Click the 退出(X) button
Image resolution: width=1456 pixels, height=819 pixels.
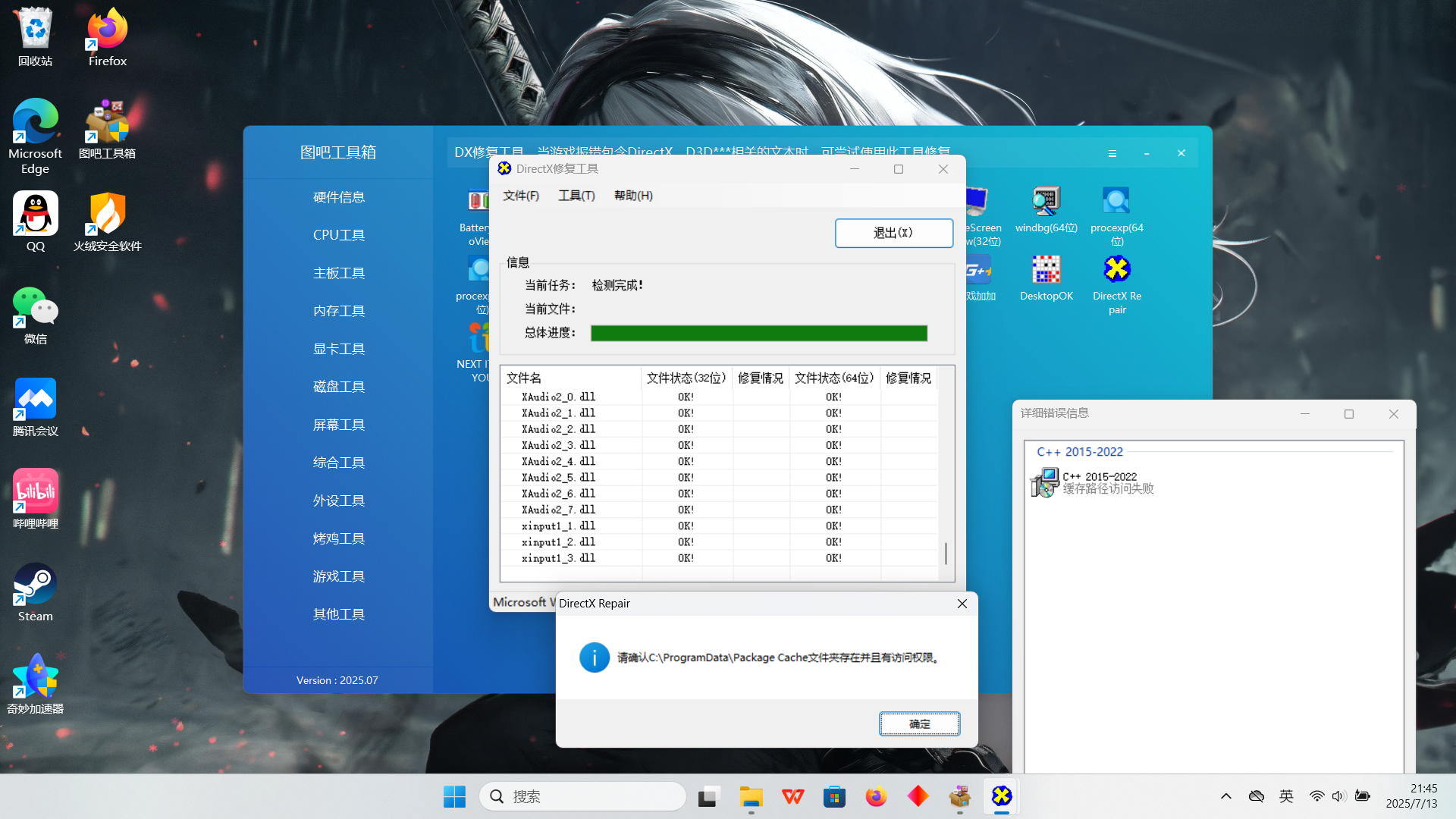(x=893, y=233)
